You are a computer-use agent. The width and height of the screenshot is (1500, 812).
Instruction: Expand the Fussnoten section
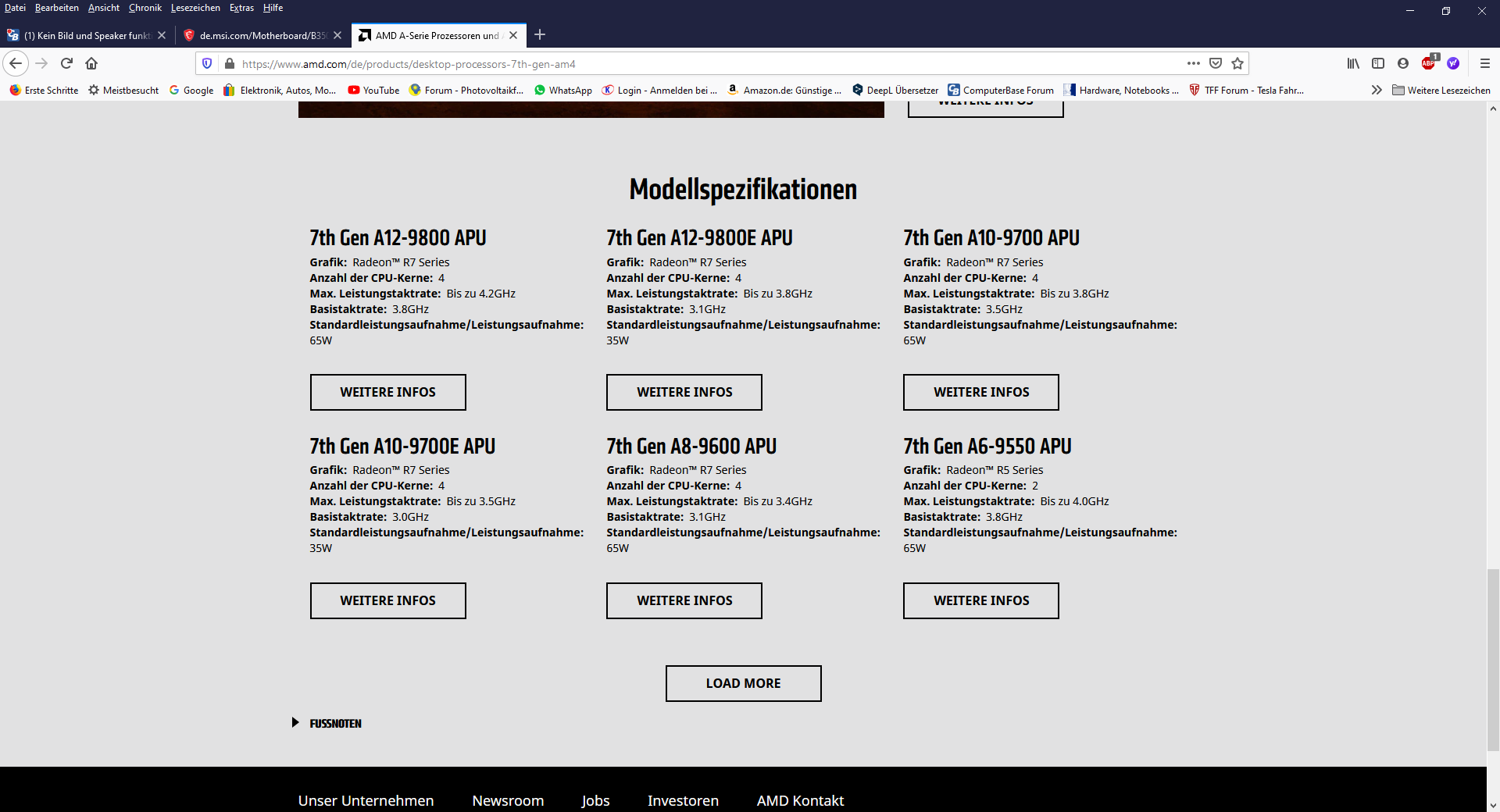click(x=327, y=723)
